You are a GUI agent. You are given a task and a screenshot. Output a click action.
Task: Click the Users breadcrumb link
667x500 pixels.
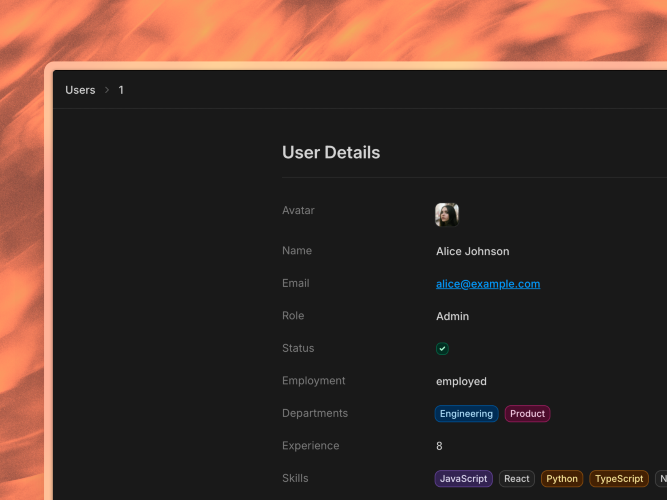(x=80, y=90)
